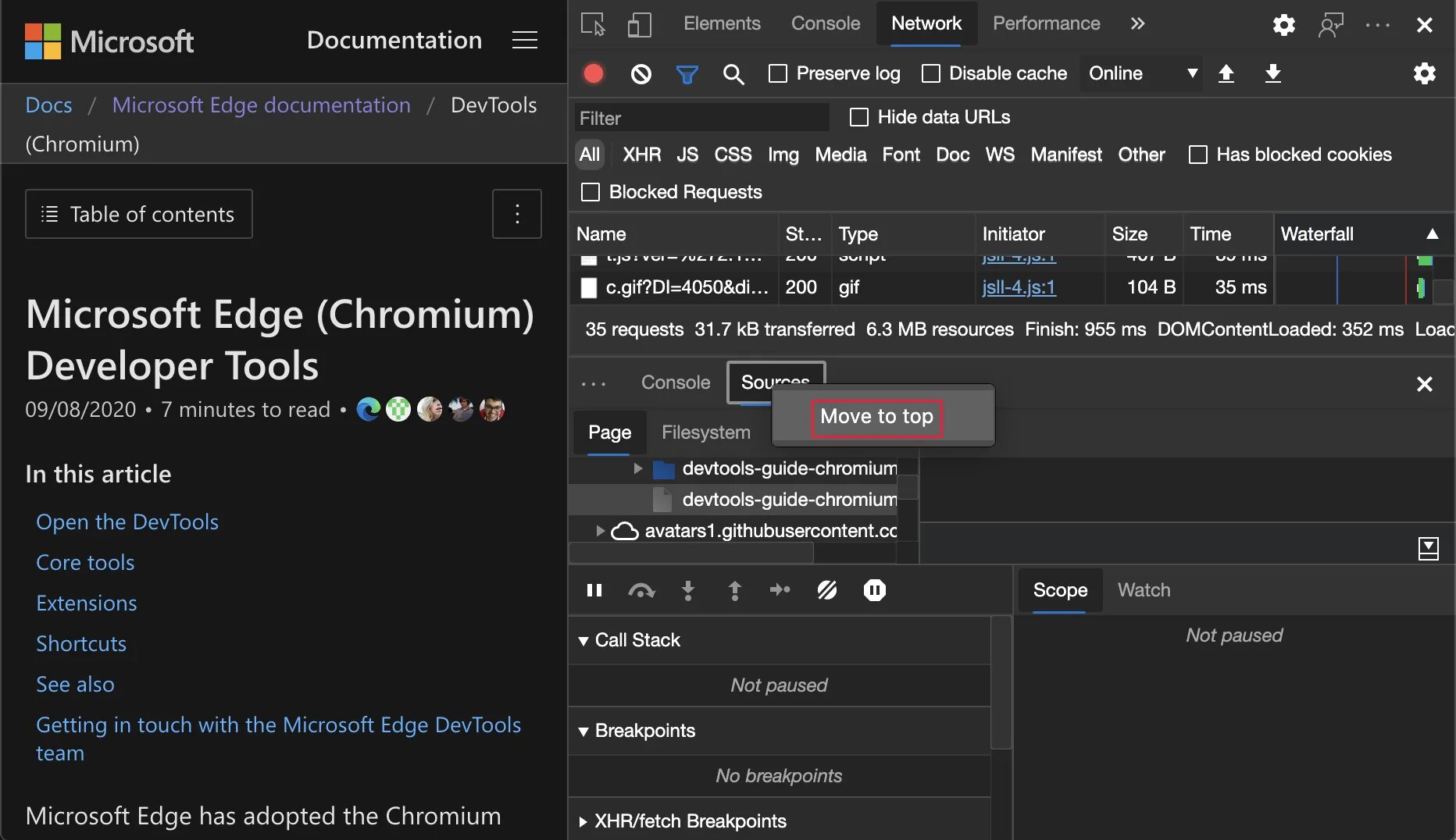Switch to the Watch tab
Image resolution: width=1456 pixels, height=840 pixels.
[x=1144, y=590]
